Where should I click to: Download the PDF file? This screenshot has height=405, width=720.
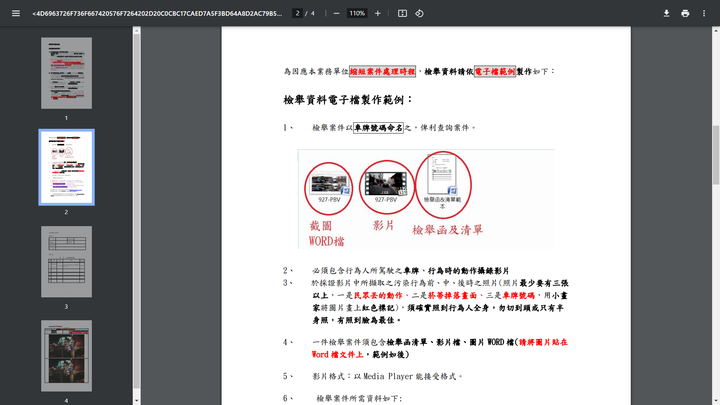666,13
